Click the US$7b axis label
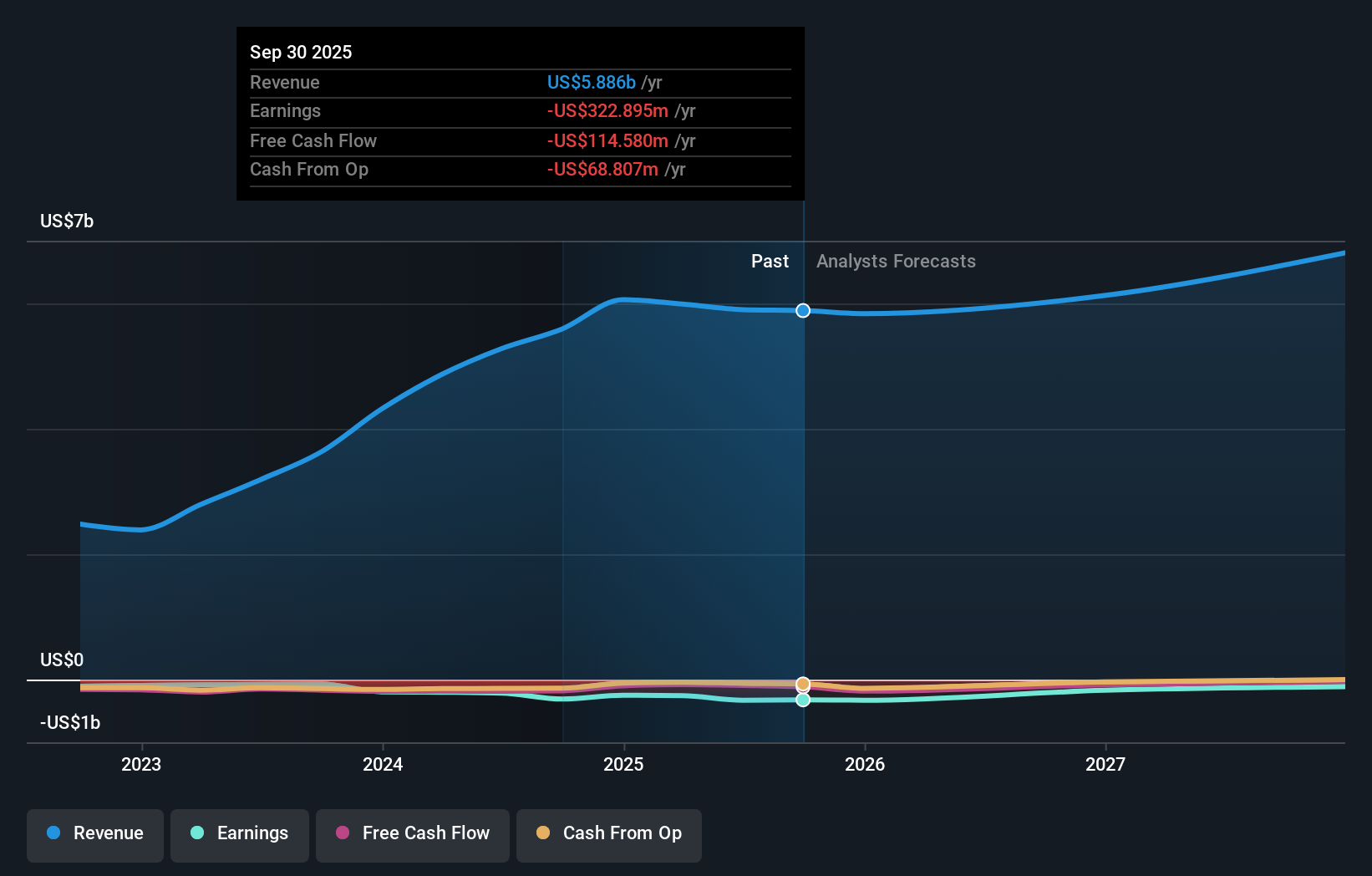Image resolution: width=1372 pixels, height=876 pixels. click(x=67, y=221)
